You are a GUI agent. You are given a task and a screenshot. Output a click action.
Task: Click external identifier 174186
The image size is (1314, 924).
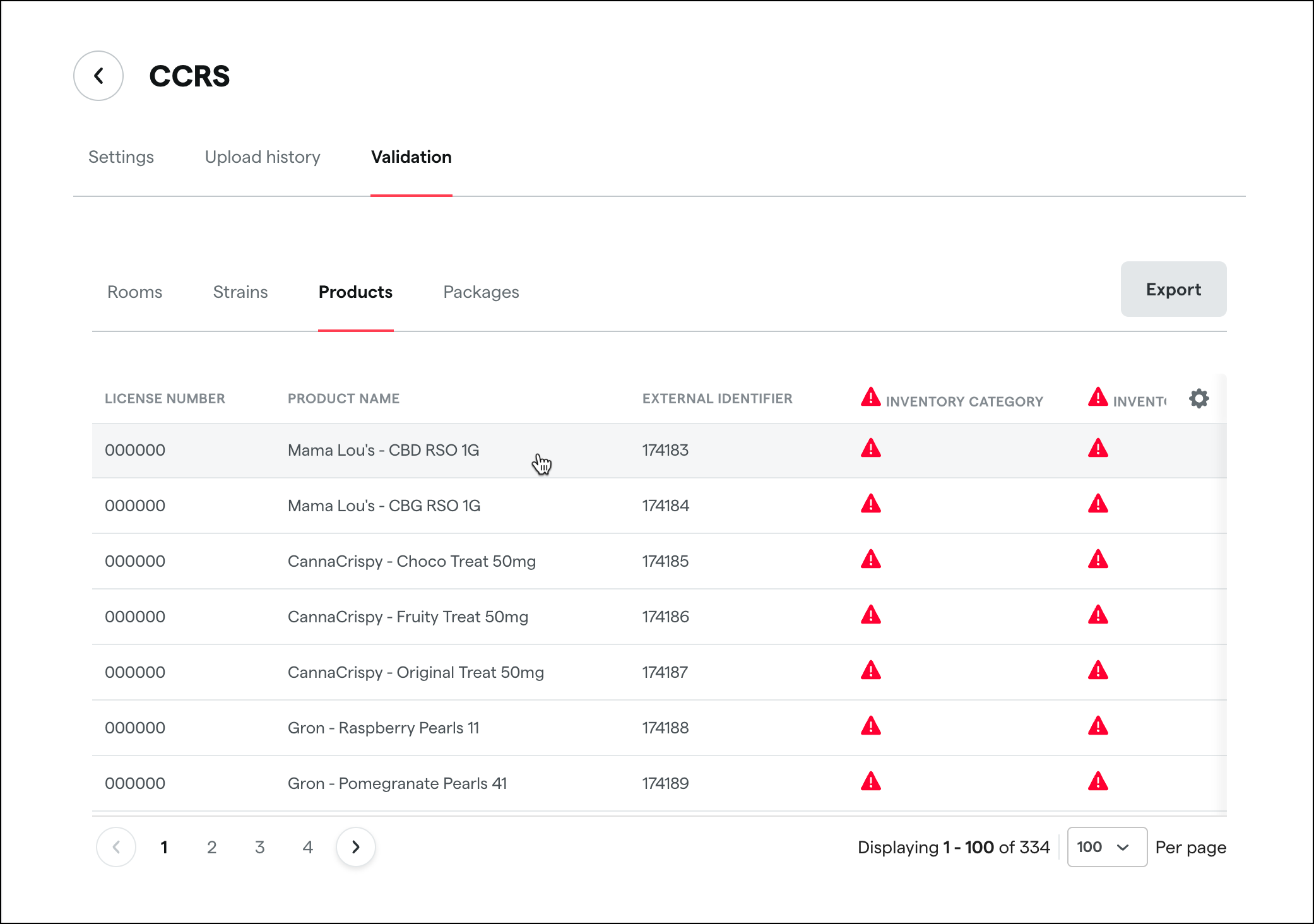tap(665, 617)
